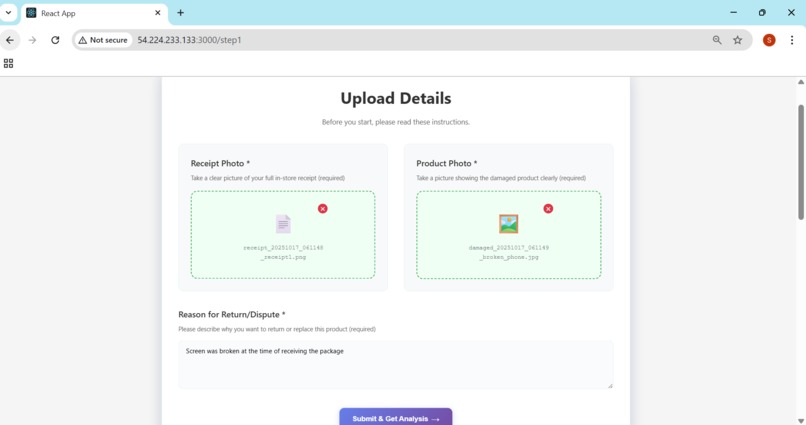Click the product photo upload drop zone

pyautogui.click(x=508, y=235)
